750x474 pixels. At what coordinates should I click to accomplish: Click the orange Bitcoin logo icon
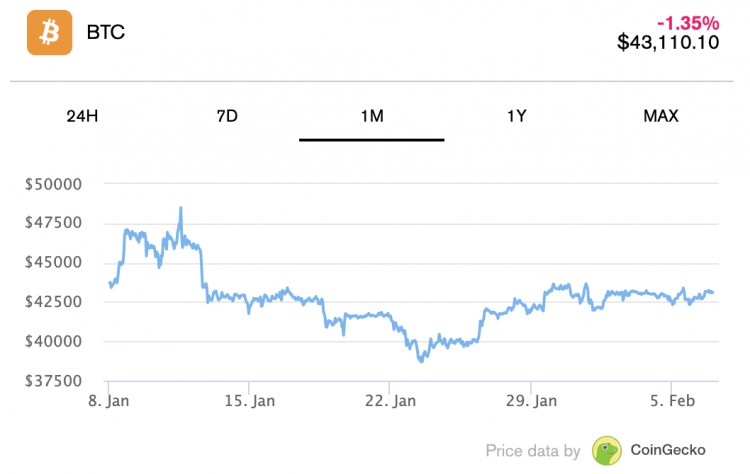click(49, 33)
